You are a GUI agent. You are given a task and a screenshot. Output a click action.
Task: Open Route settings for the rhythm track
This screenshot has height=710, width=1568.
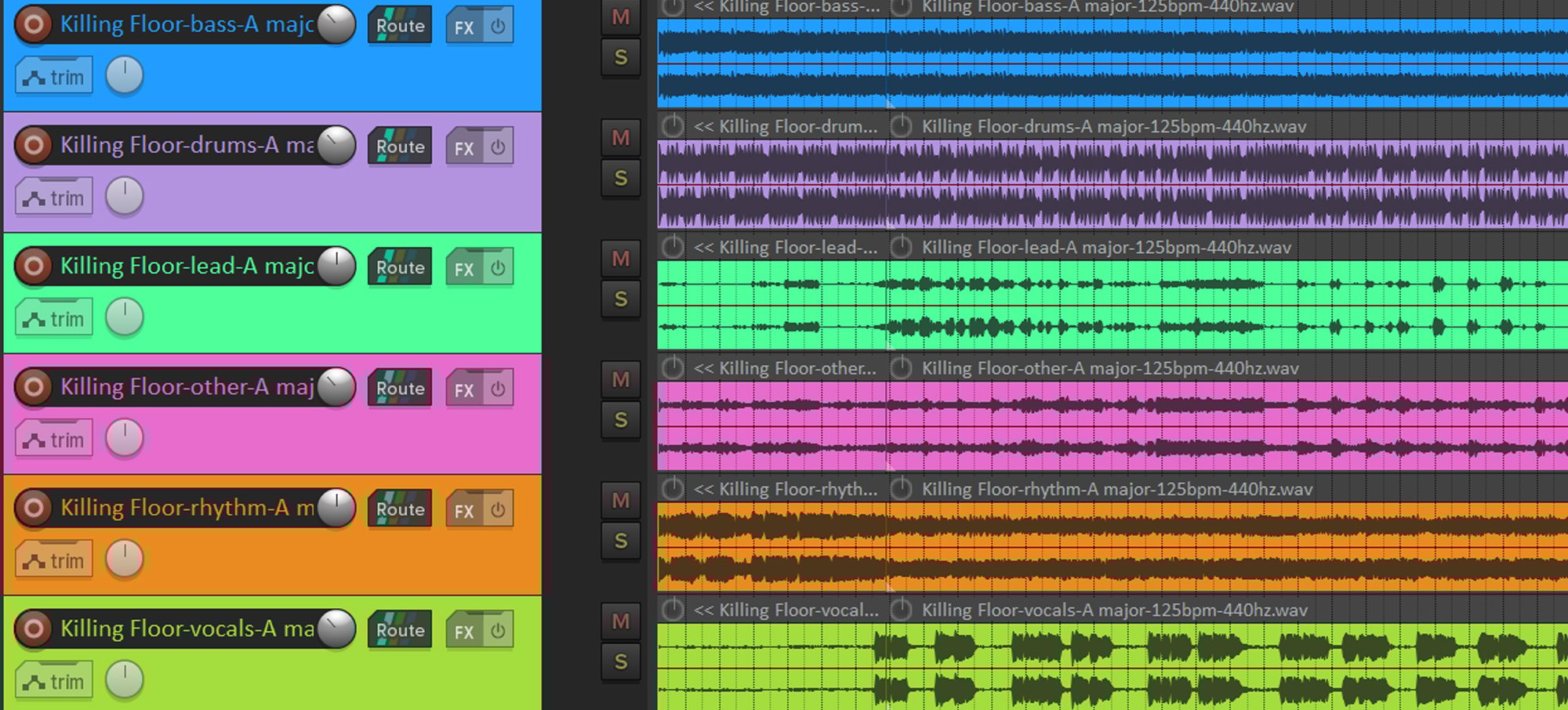[x=400, y=509]
